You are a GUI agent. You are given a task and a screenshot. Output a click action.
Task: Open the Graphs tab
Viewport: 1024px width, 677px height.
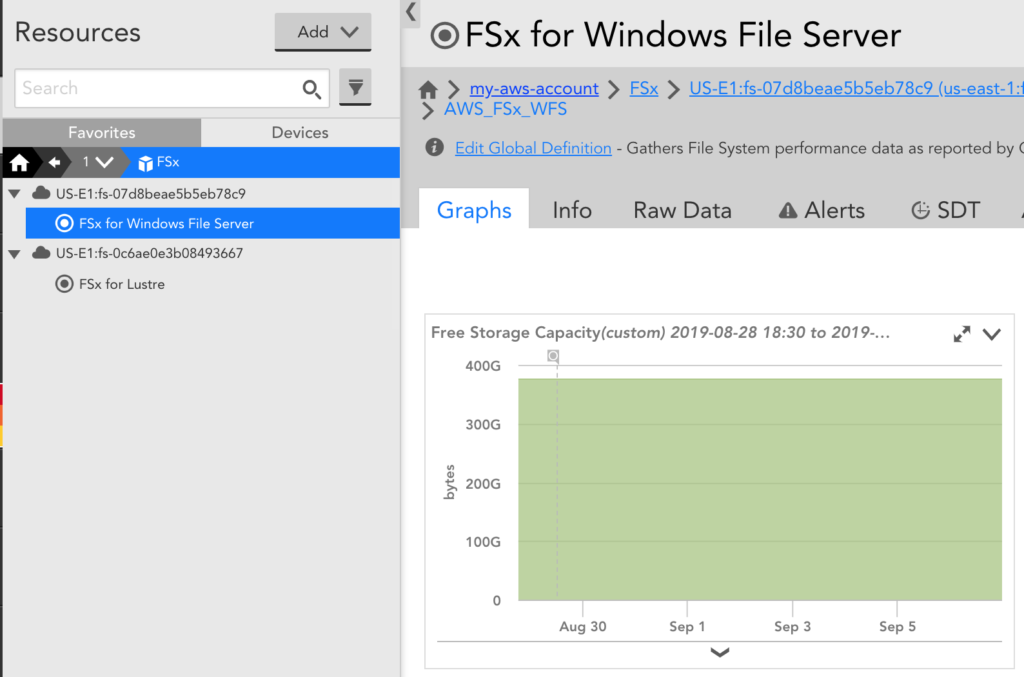click(x=474, y=210)
